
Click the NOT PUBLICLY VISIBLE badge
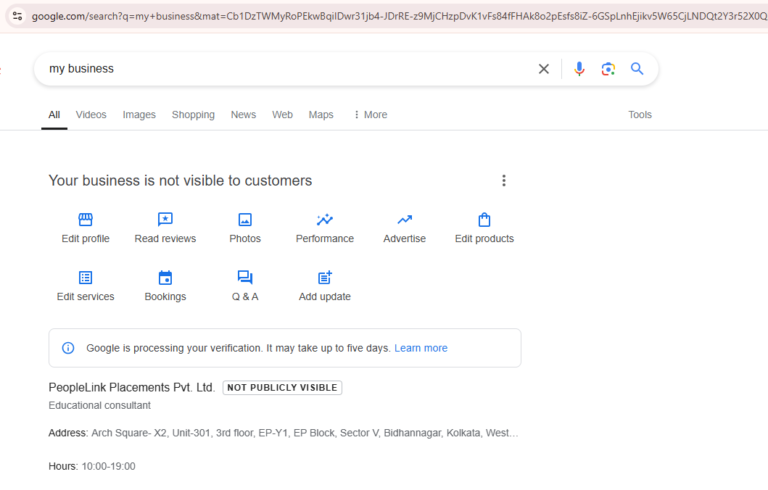click(282, 388)
